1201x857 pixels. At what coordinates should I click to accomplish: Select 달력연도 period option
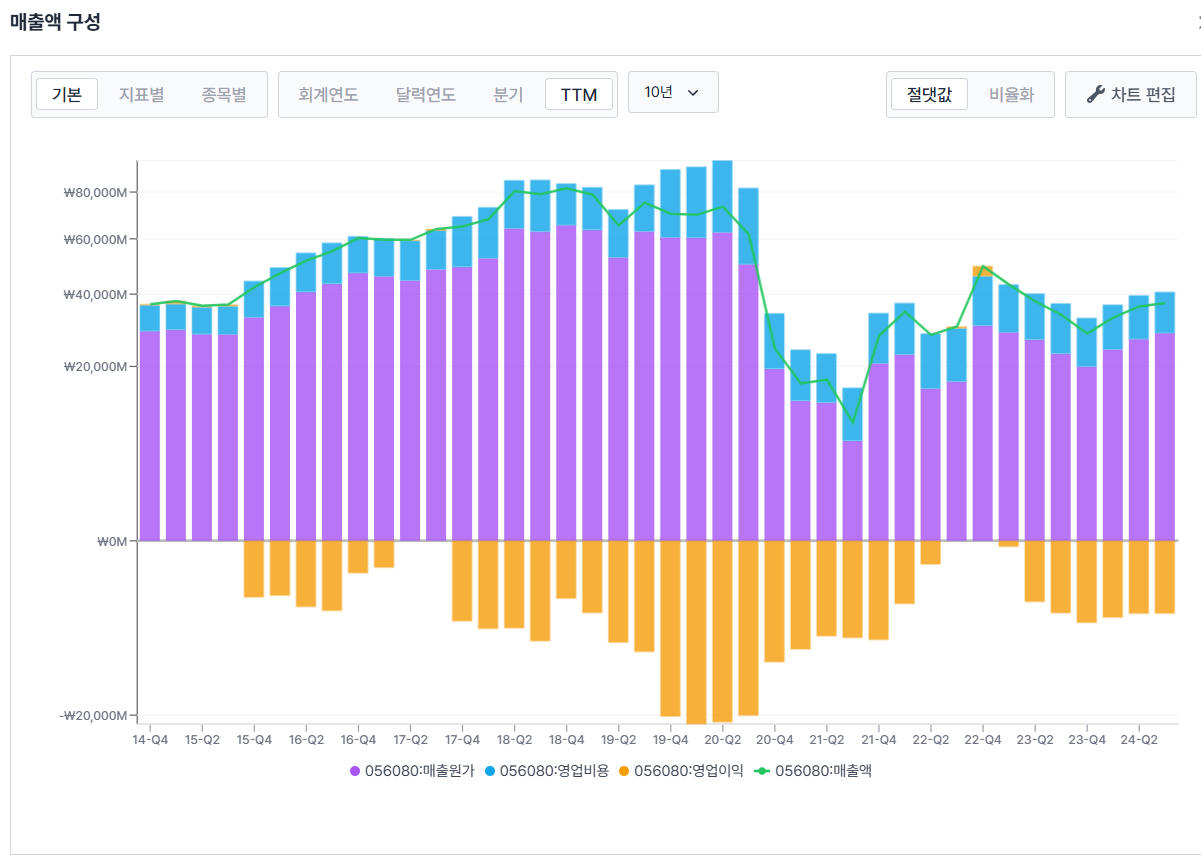pyautogui.click(x=426, y=94)
